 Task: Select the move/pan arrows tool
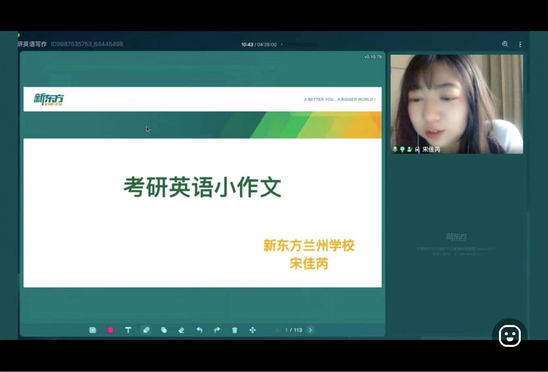pyautogui.click(x=253, y=330)
